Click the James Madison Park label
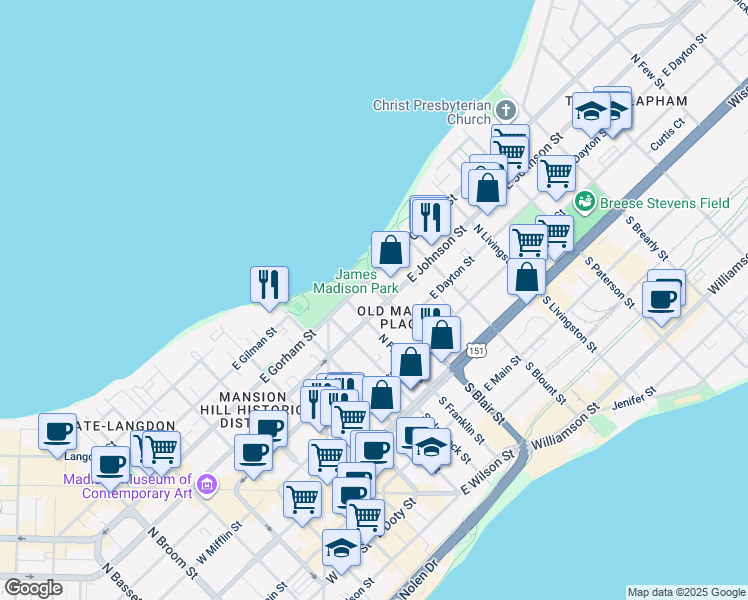748x600 pixels. click(356, 281)
